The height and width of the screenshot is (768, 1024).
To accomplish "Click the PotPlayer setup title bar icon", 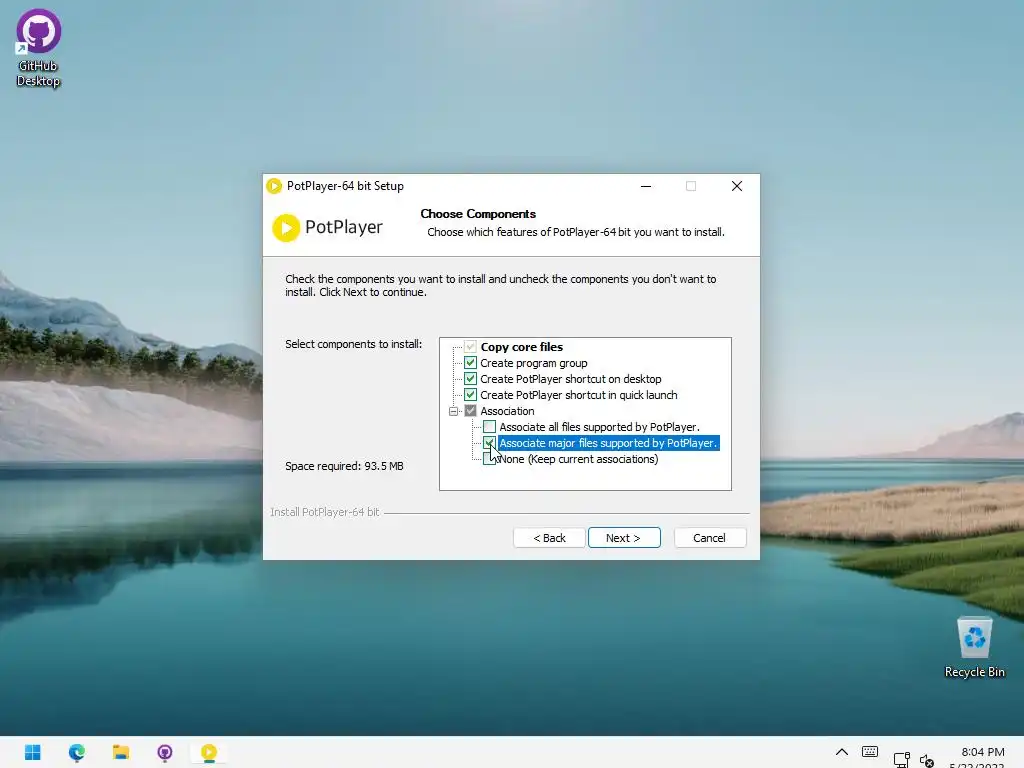I will coord(274,186).
